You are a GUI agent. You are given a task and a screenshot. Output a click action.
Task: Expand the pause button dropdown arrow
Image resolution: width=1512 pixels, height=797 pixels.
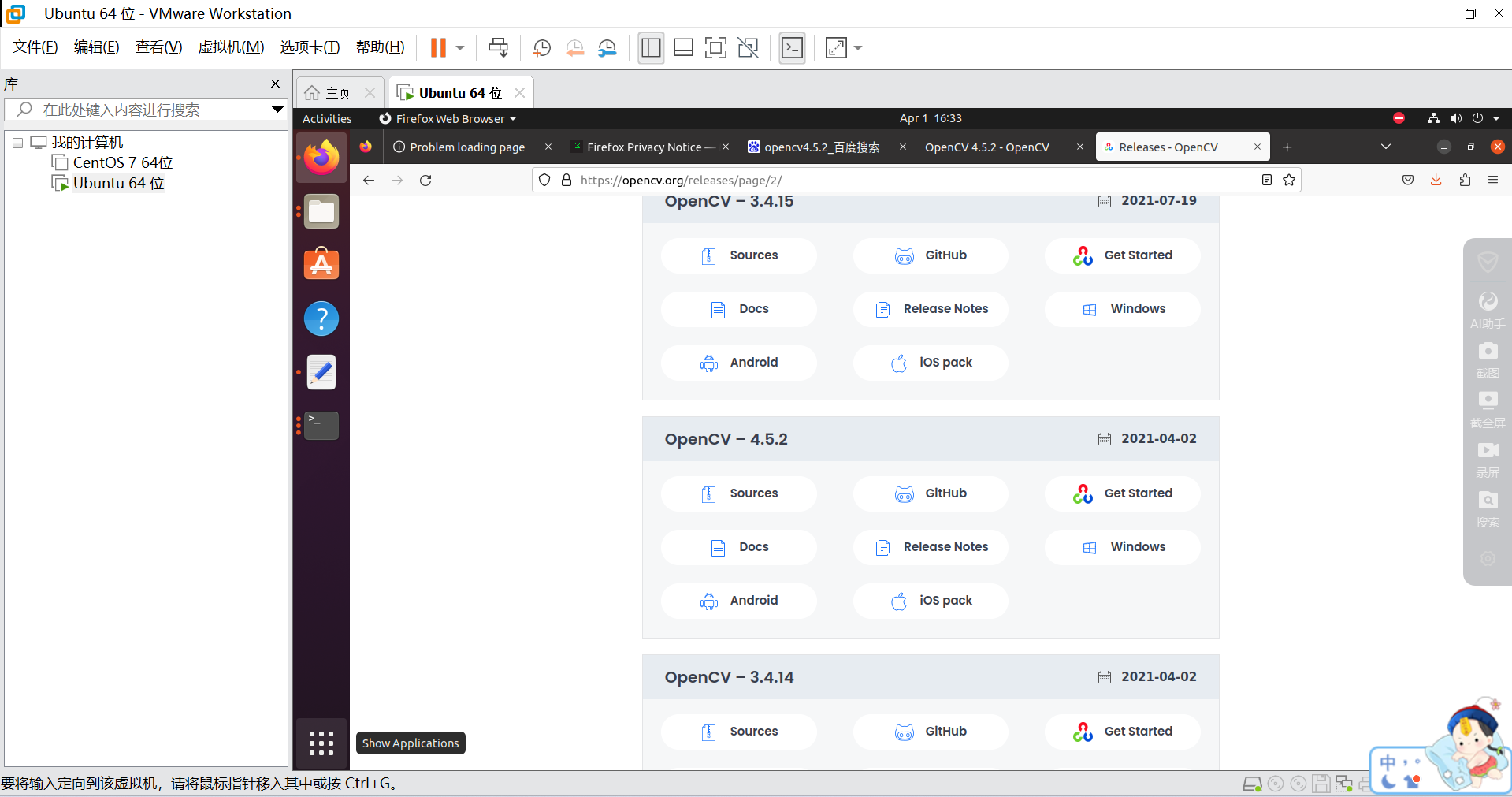point(459,47)
